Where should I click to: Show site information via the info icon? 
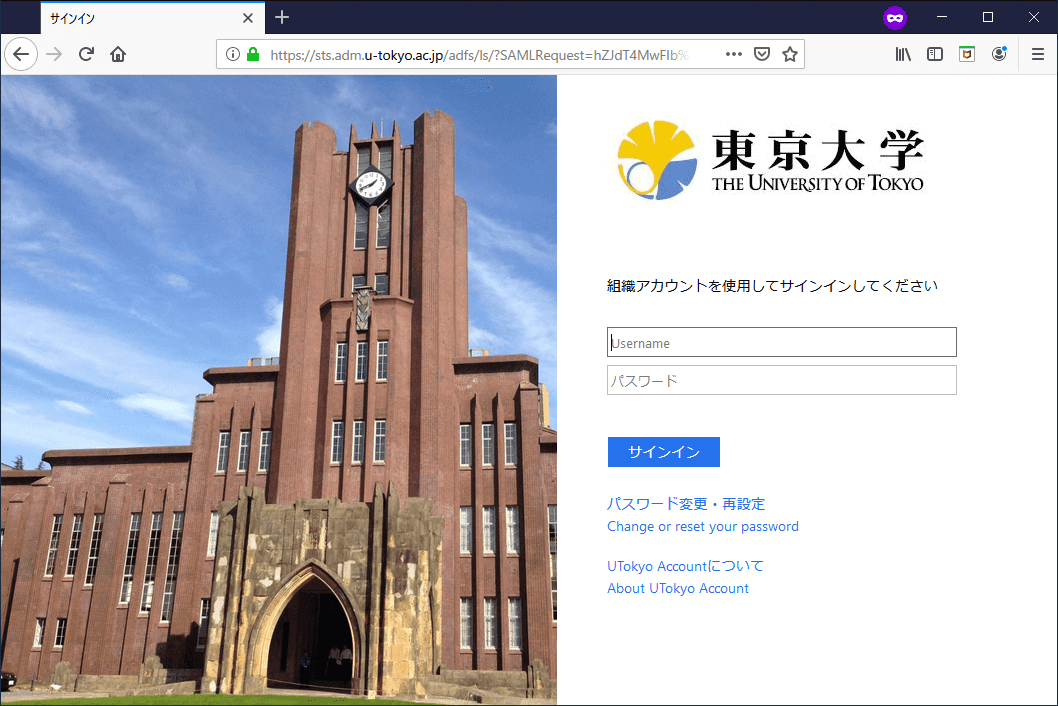point(233,54)
